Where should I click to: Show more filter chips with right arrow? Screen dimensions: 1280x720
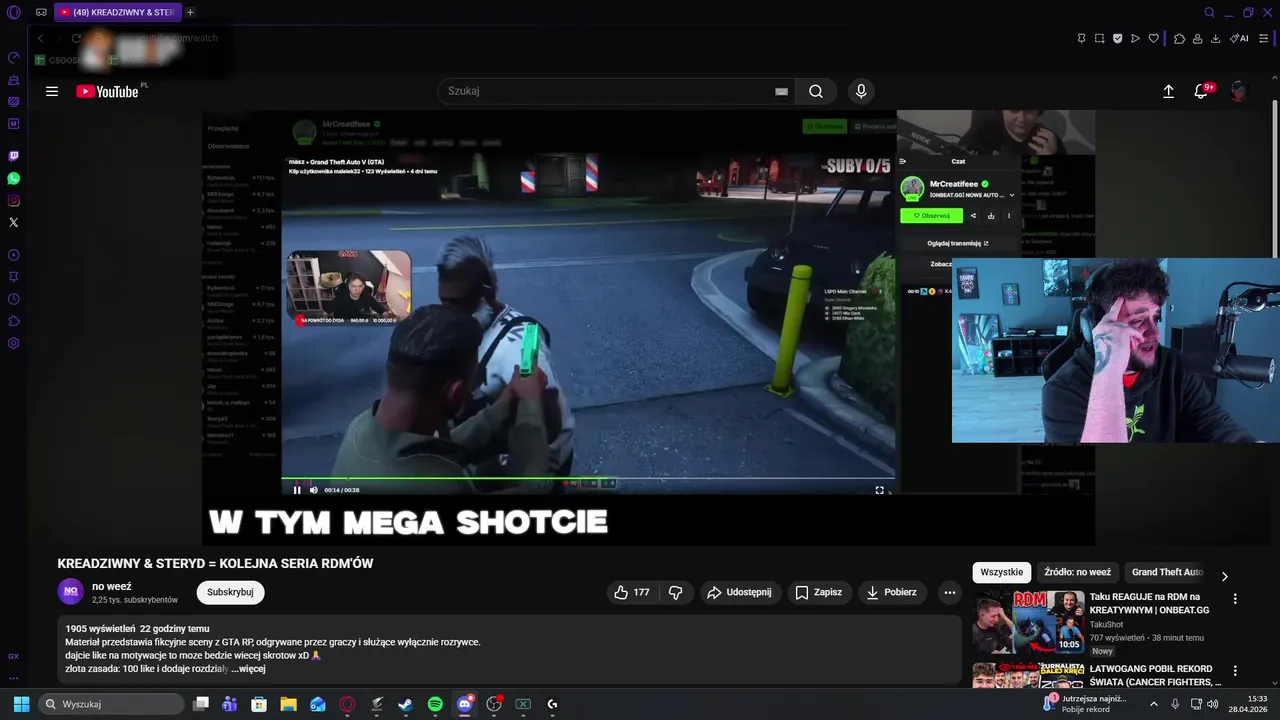click(x=1224, y=576)
